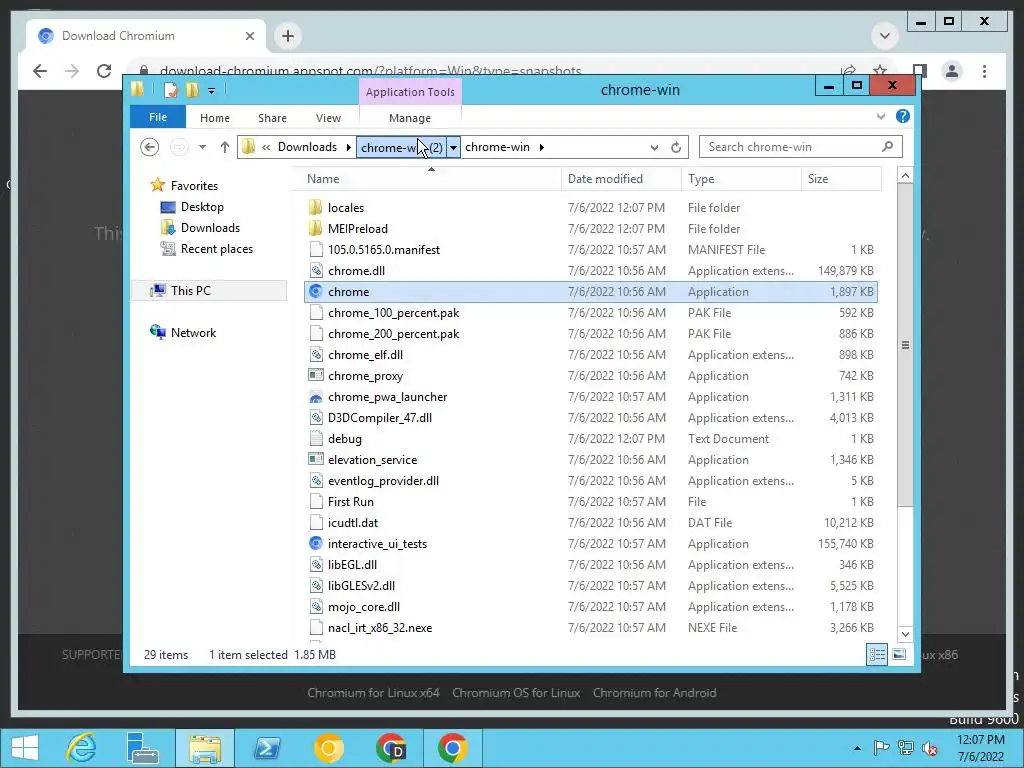Select First Run file
Viewport: 1024px width, 768px height.
coord(351,502)
